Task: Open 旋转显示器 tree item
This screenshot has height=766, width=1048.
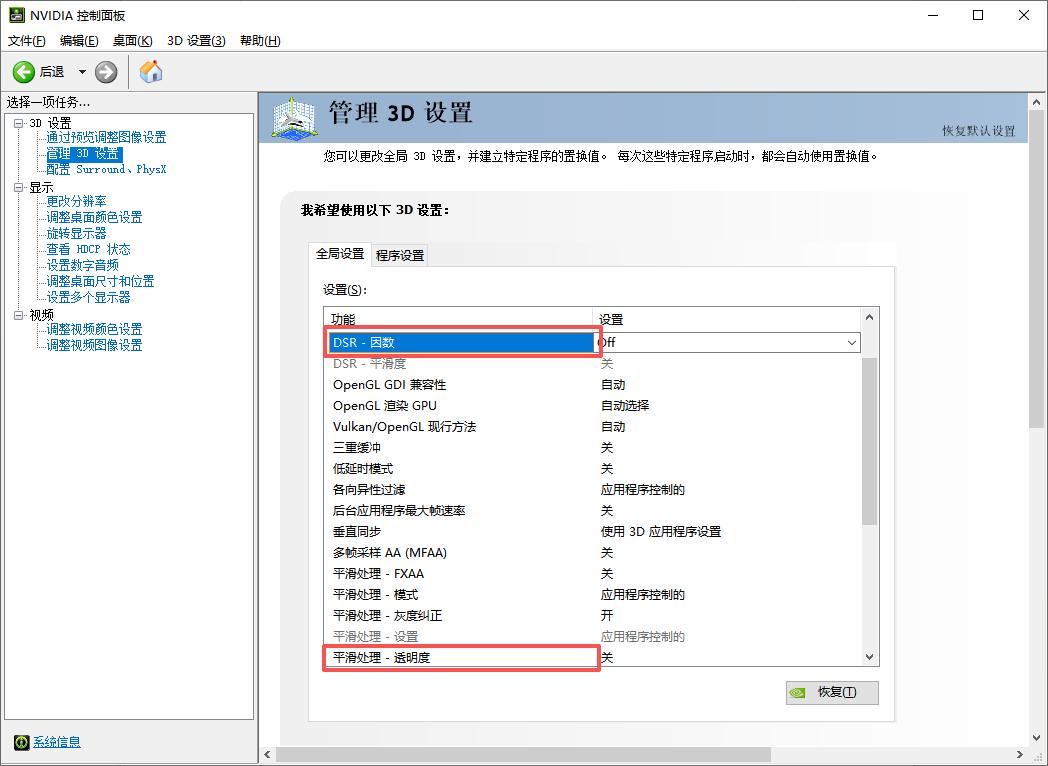Action: pos(76,233)
